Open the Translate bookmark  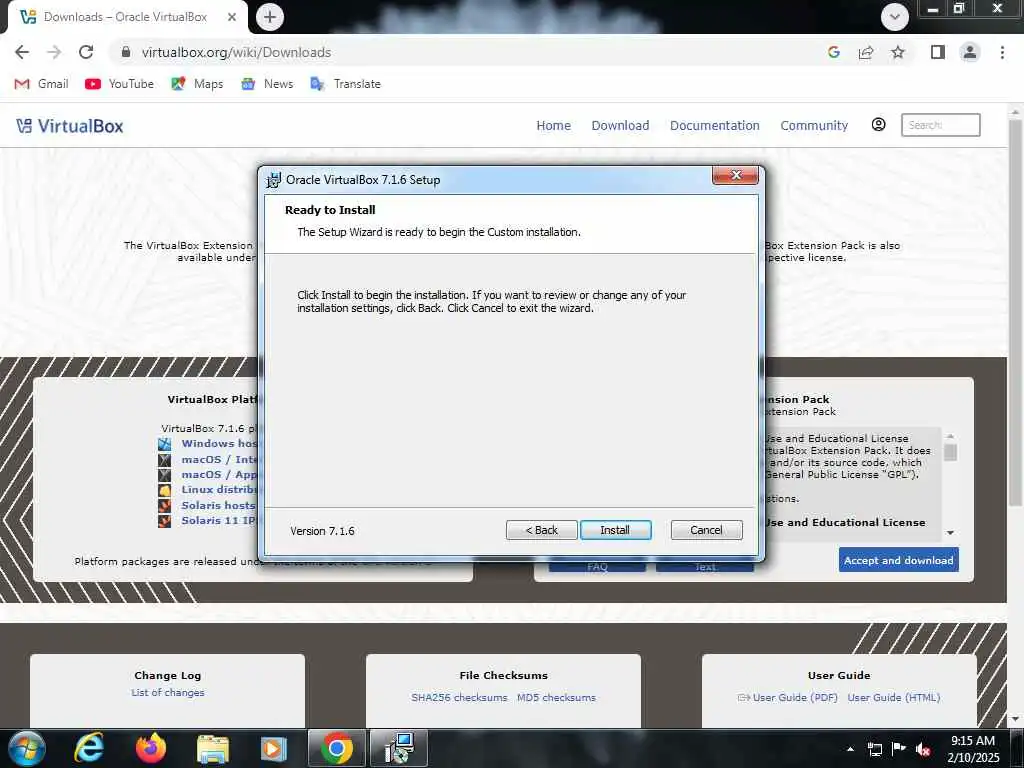(345, 84)
